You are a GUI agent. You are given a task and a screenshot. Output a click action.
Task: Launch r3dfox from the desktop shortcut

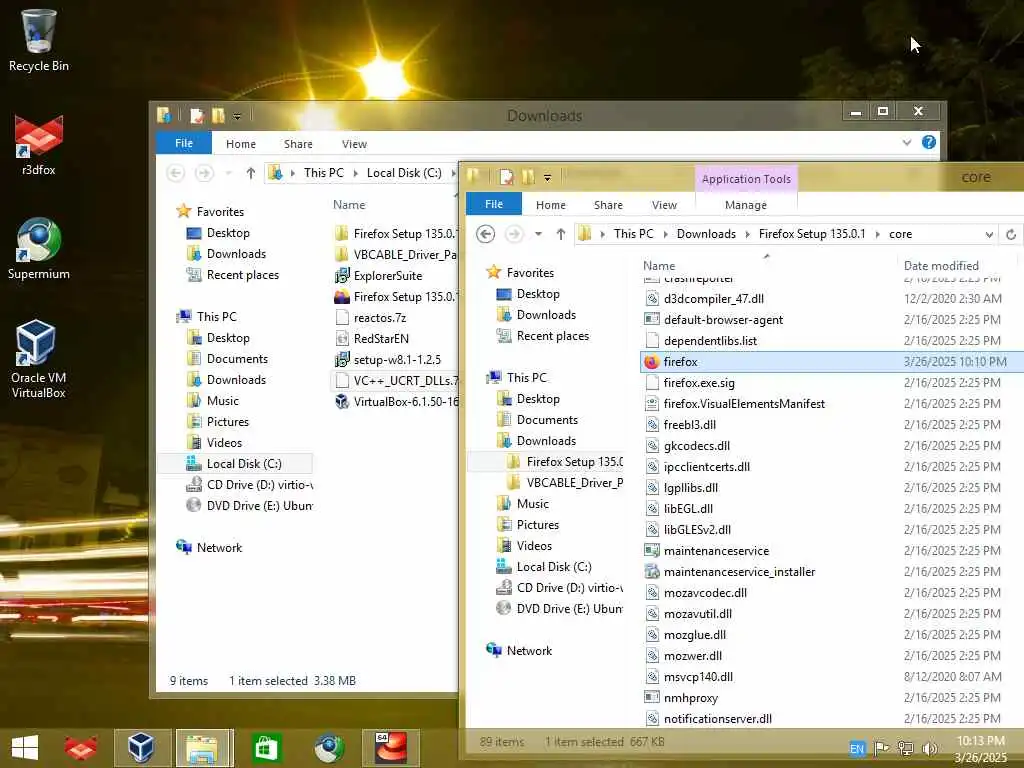(39, 146)
